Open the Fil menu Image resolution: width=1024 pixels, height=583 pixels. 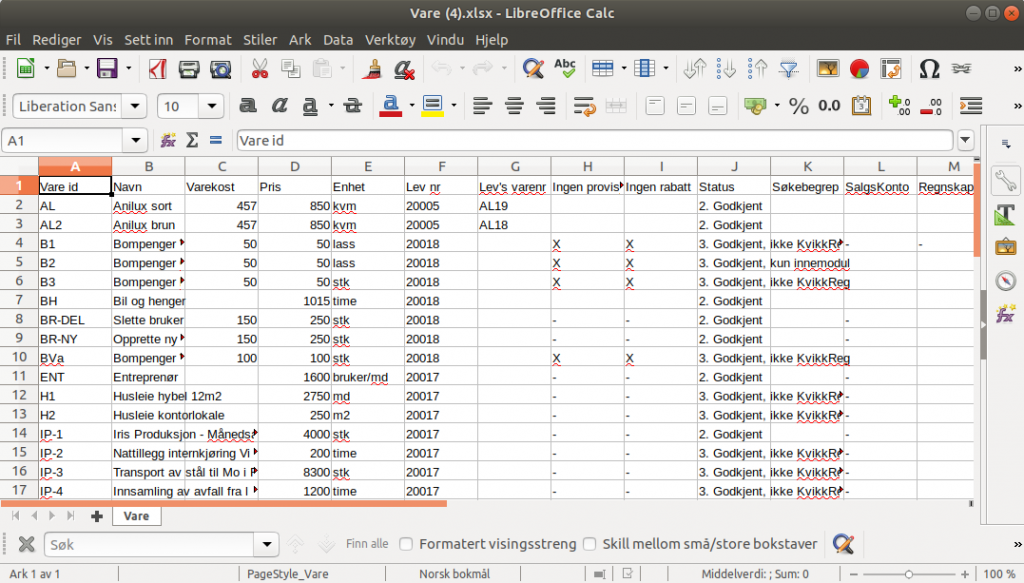(13, 40)
